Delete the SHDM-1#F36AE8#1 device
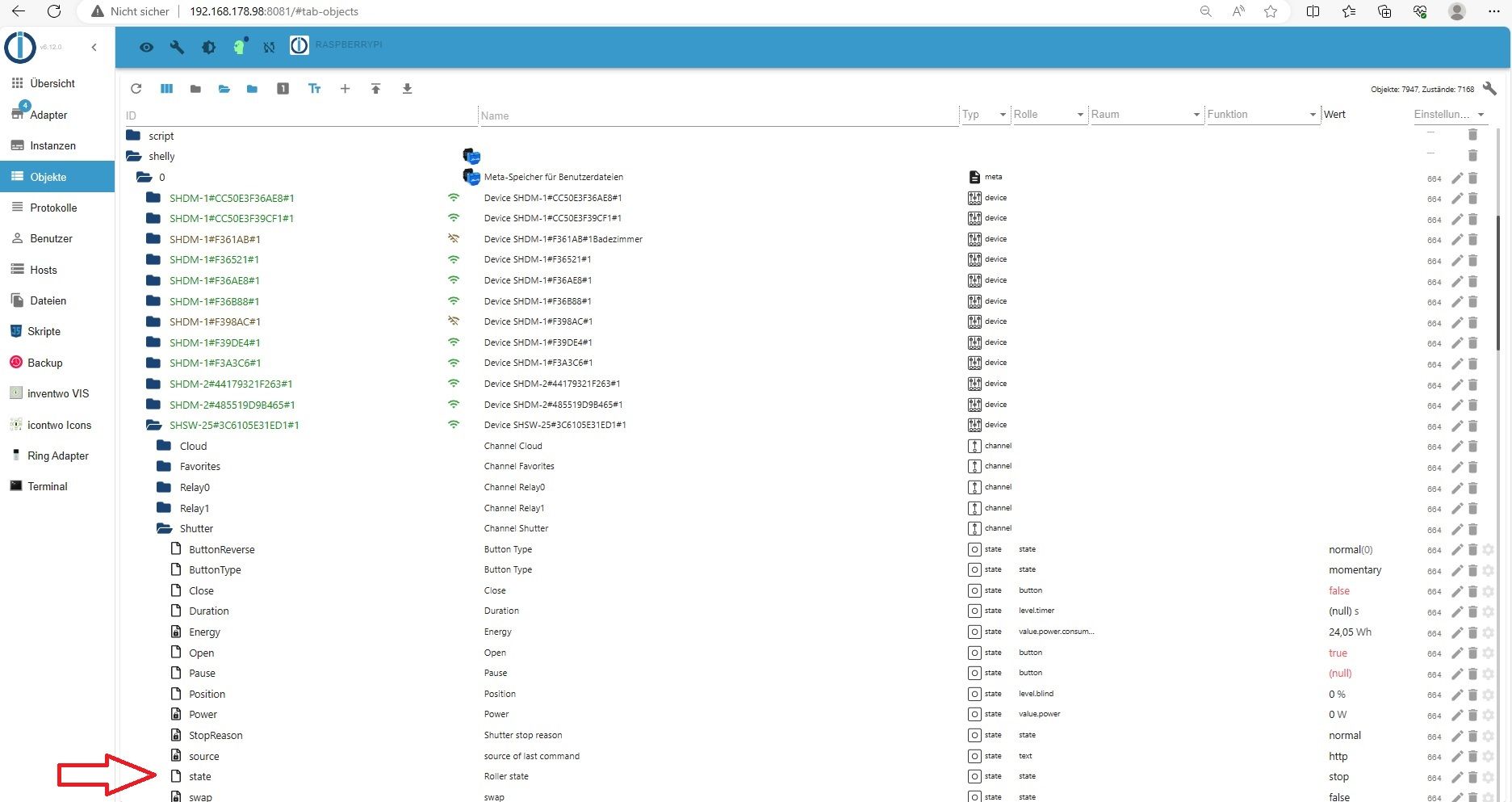 coord(1472,281)
